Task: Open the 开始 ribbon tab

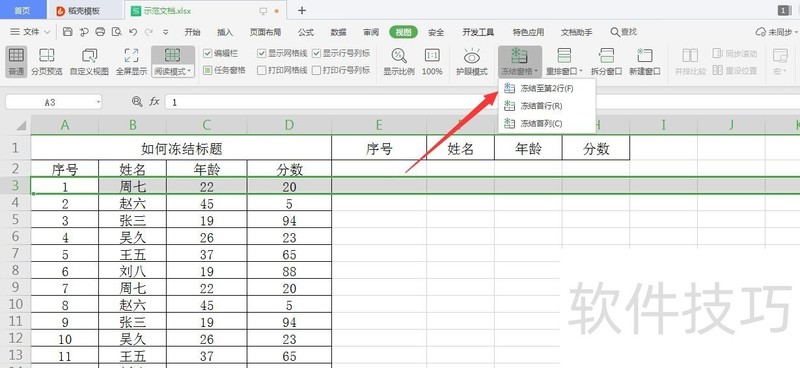Action: tap(192, 32)
